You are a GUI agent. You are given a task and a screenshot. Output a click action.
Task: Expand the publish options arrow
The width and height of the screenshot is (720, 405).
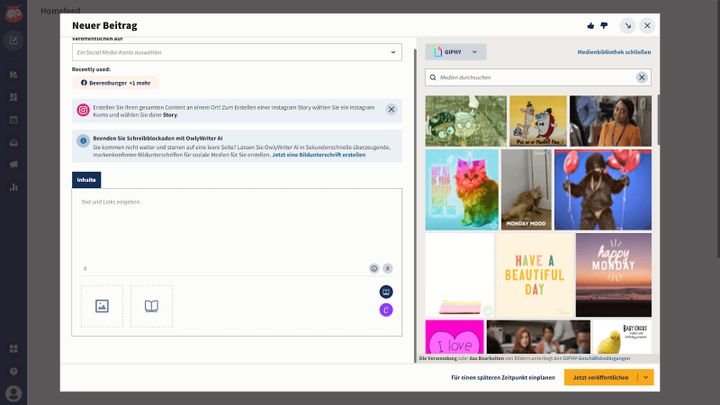[646, 377]
